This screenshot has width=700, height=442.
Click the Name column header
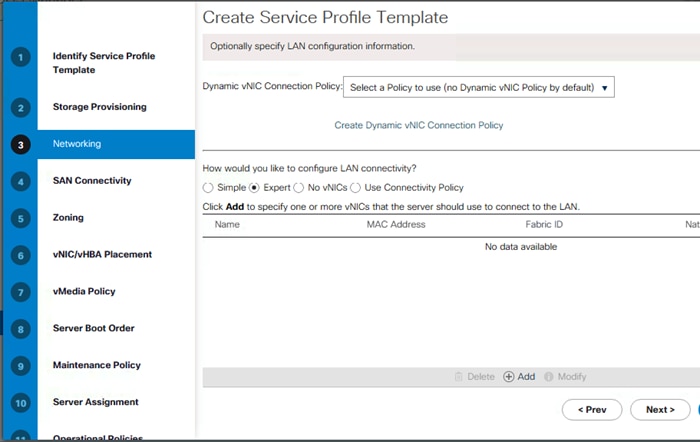(227, 225)
